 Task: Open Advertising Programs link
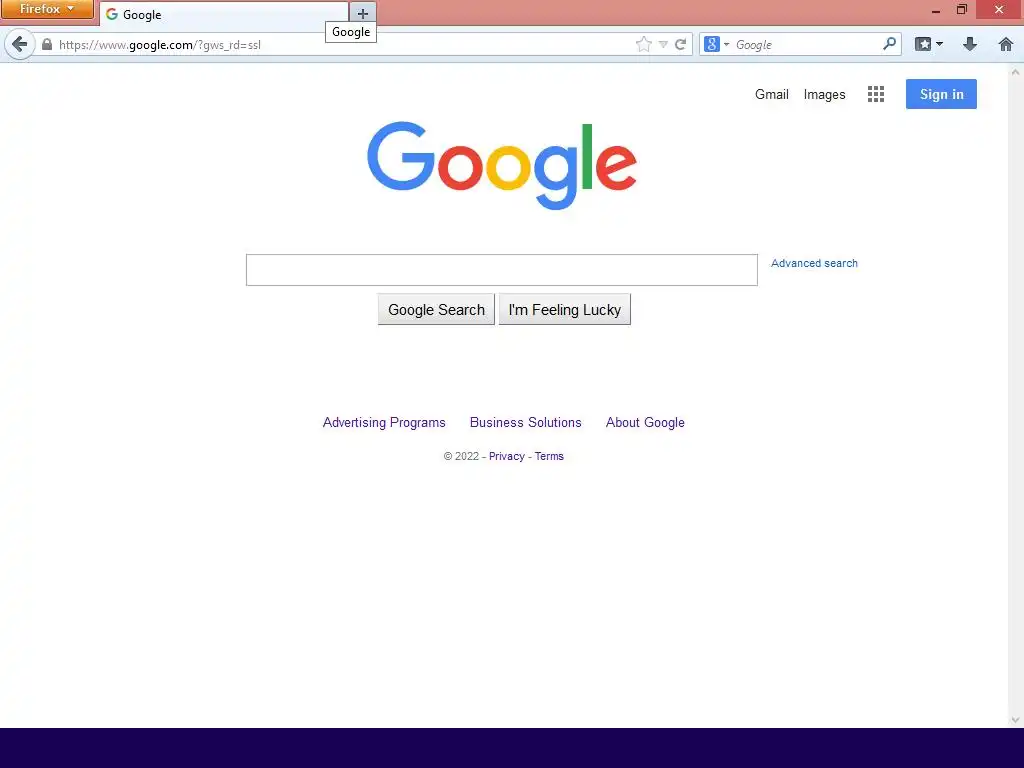[384, 423]
